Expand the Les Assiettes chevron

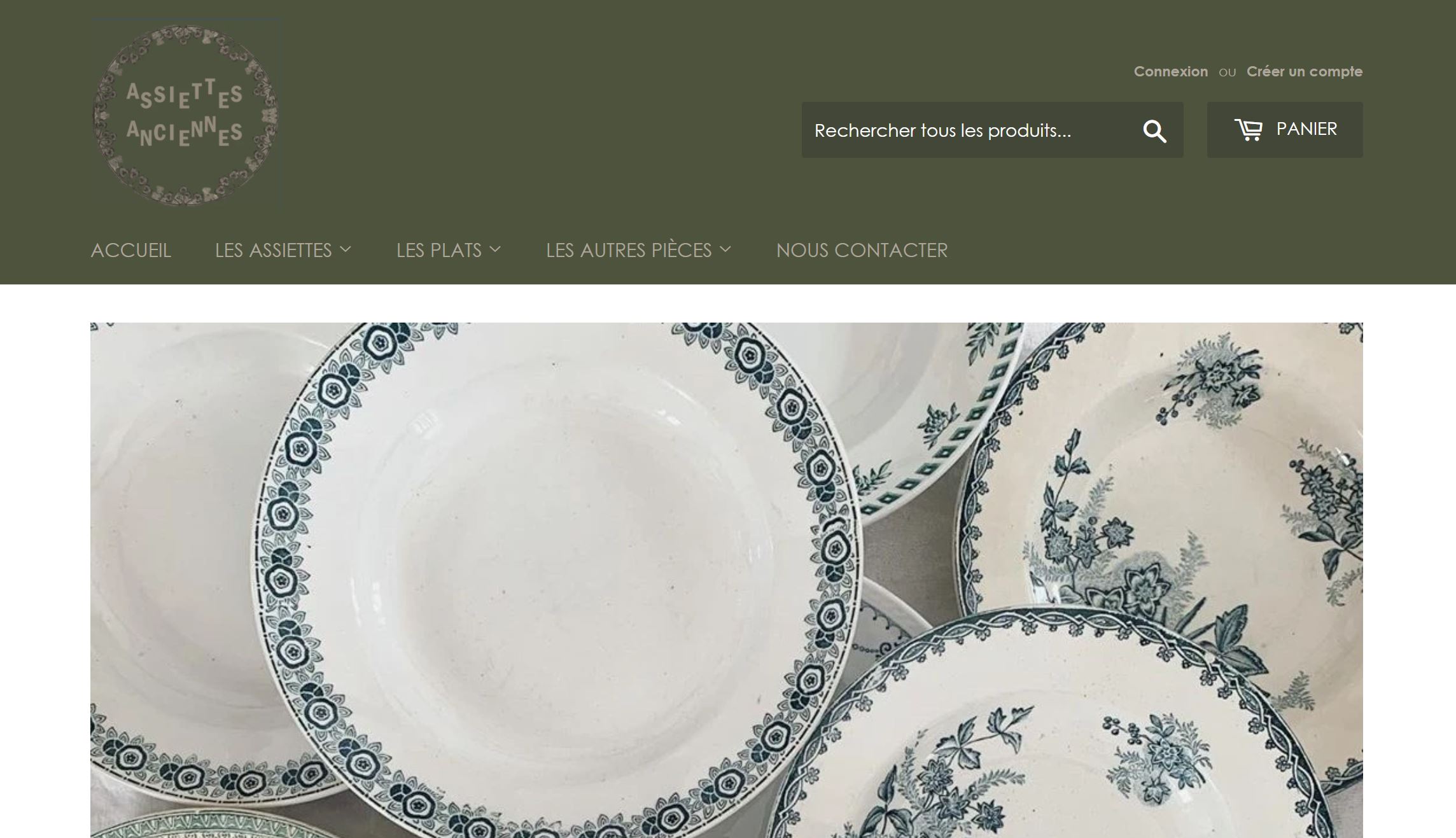[346, 250]
